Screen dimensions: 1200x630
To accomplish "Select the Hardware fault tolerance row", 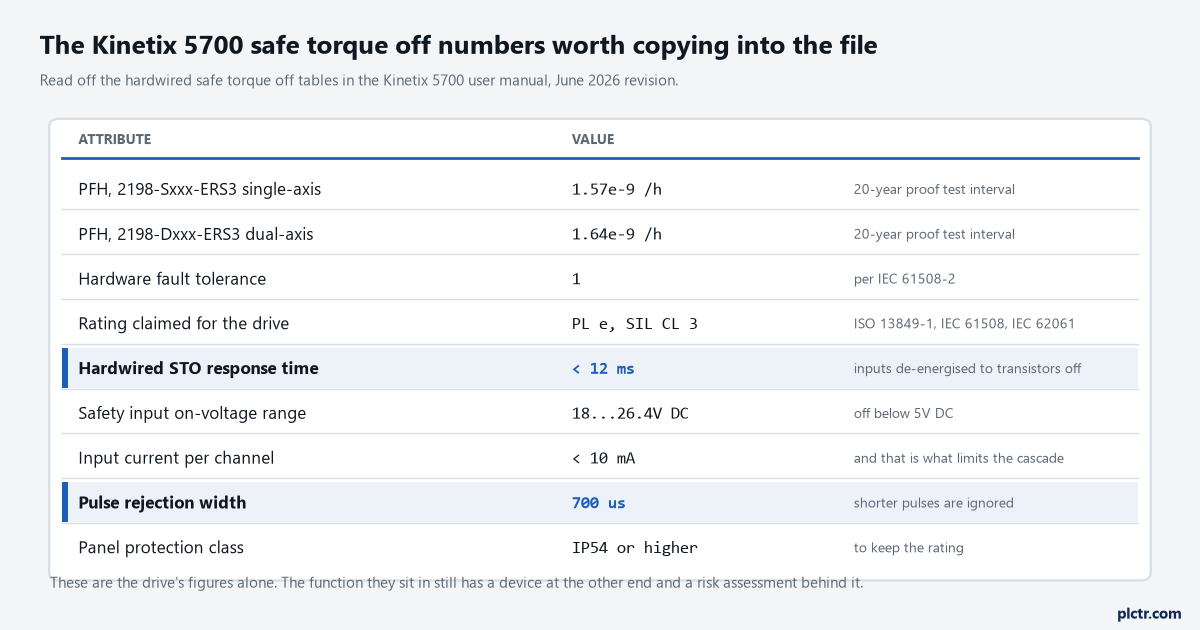I will pos(600,278).
